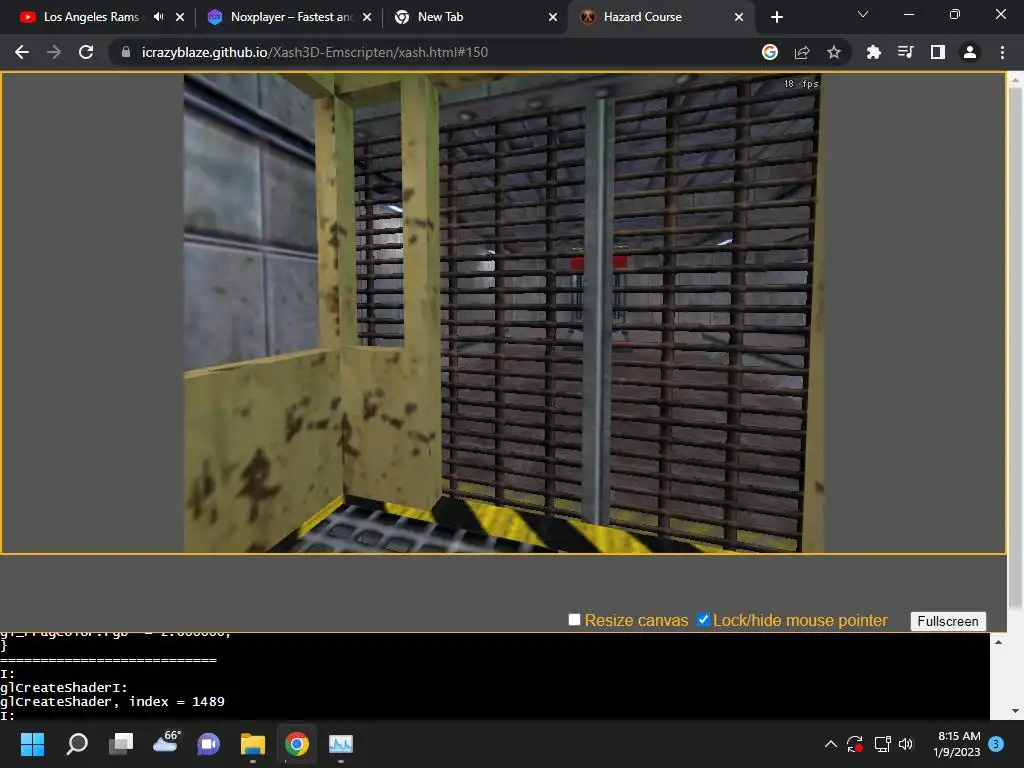Screen dimensions: 1024x768
Task: Share this page using the share icon
Action: click(802, 52)
